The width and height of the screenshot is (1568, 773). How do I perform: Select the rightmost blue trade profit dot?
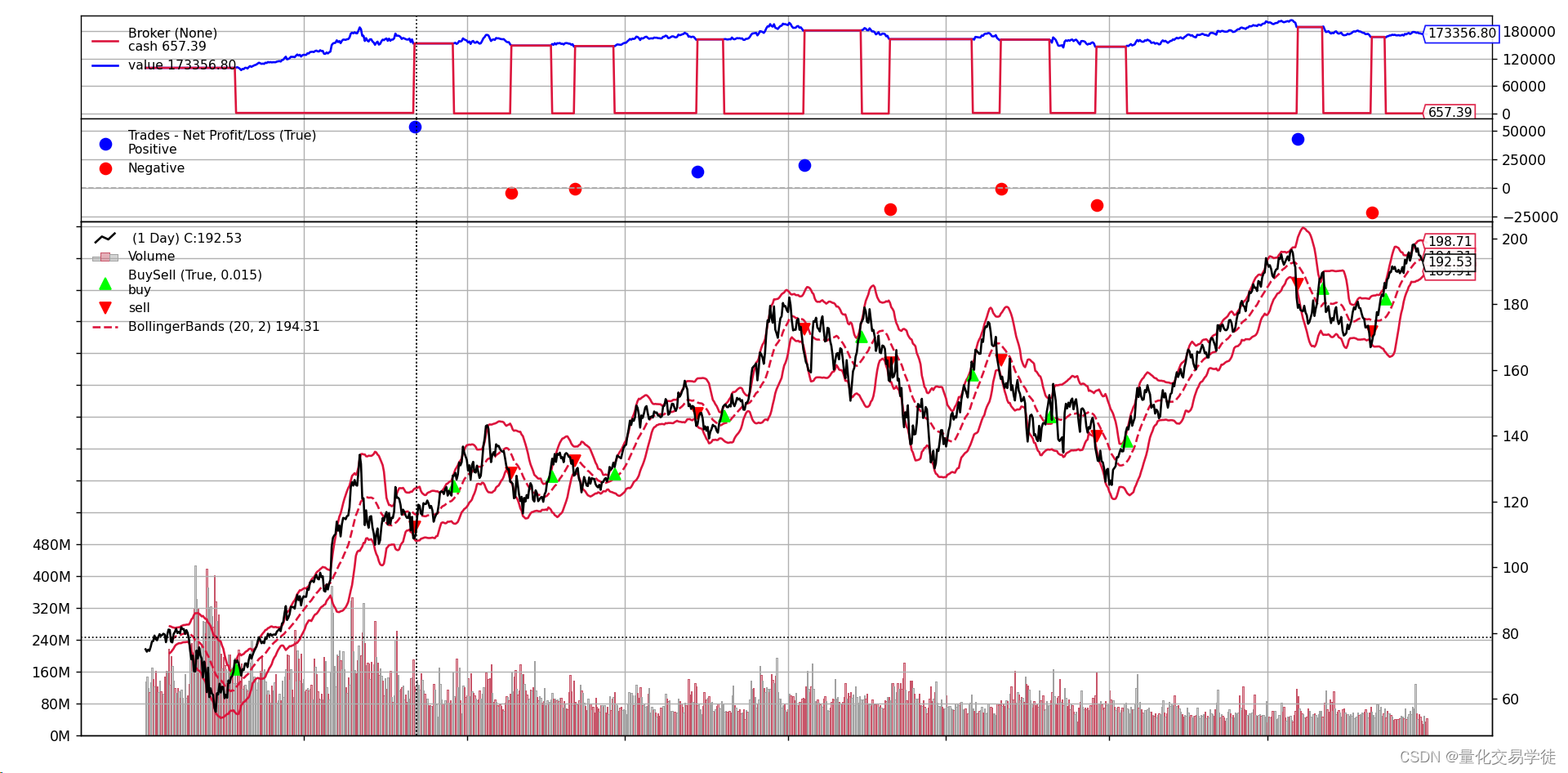[x=1298, y=139]
